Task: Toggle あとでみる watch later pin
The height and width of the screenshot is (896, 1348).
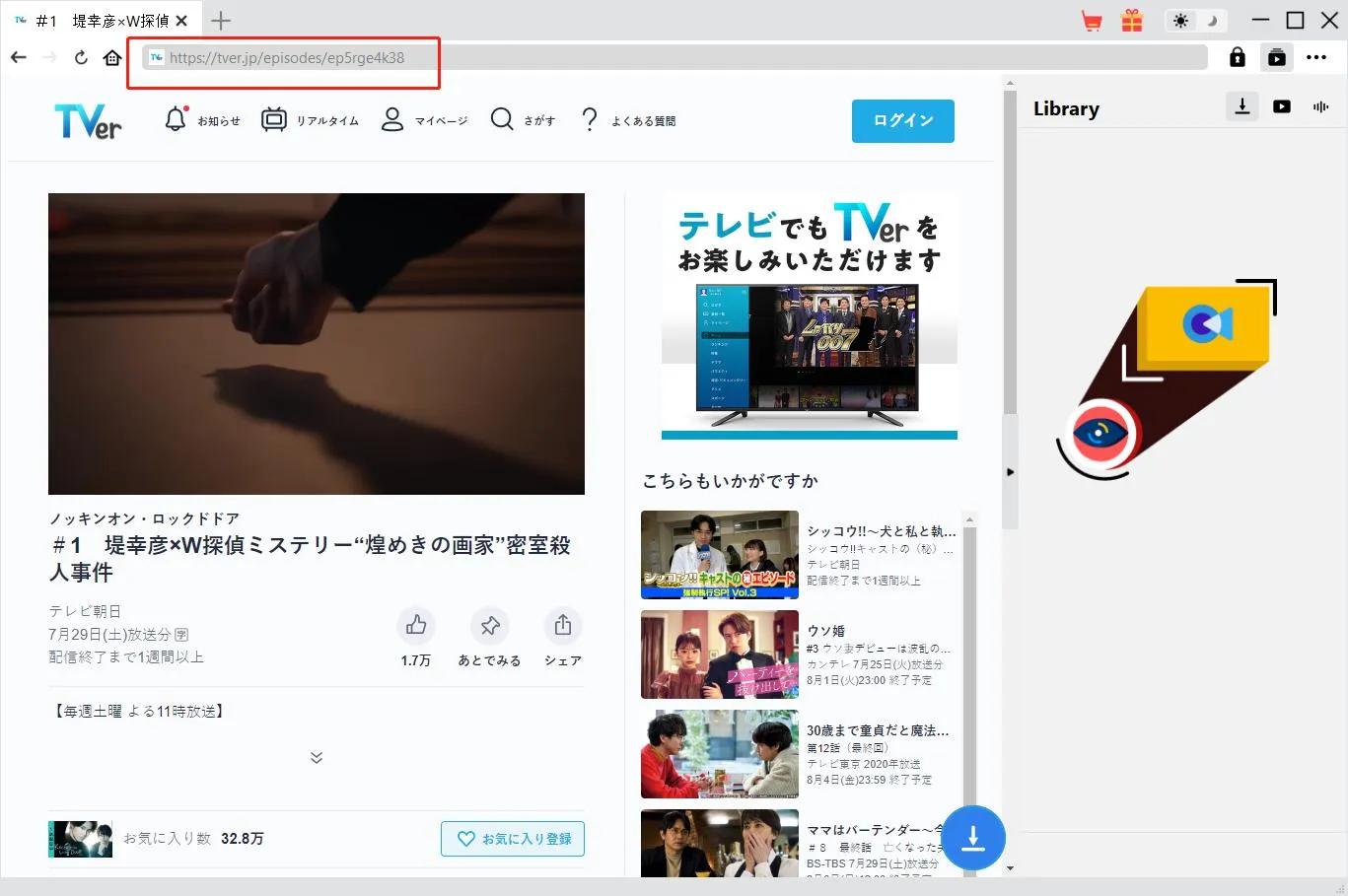Action: point(490,626)
